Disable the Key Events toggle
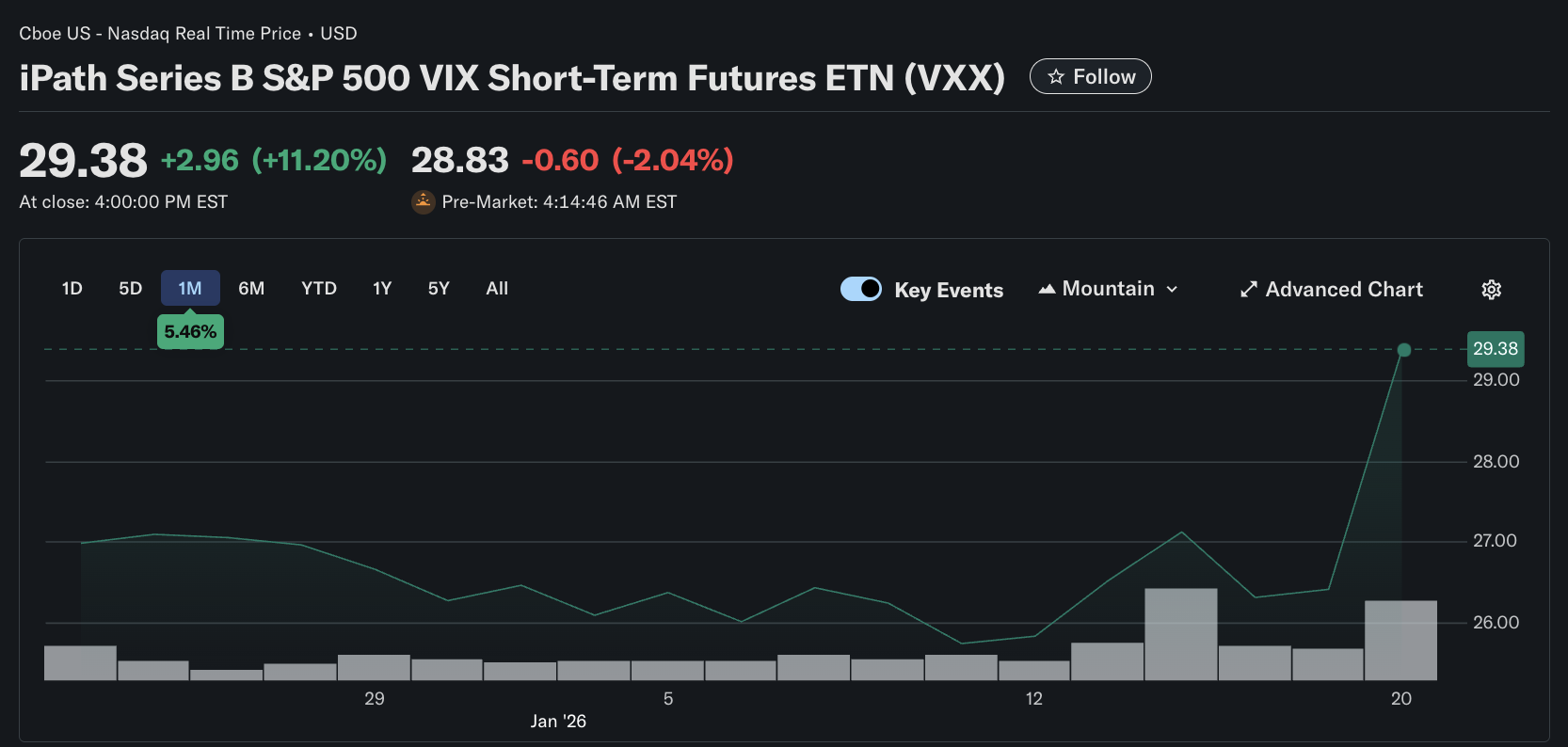The width and height of the screenshot is (1568, 747). click(x=861, y=289)
